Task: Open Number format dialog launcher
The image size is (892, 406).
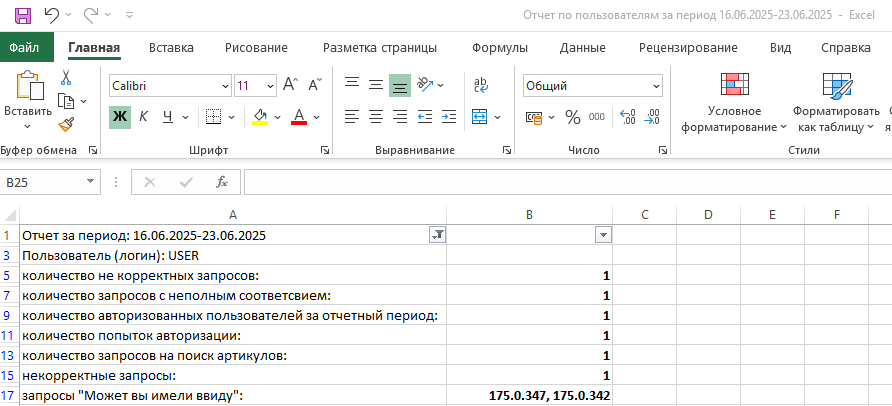Action: [662, 150]
